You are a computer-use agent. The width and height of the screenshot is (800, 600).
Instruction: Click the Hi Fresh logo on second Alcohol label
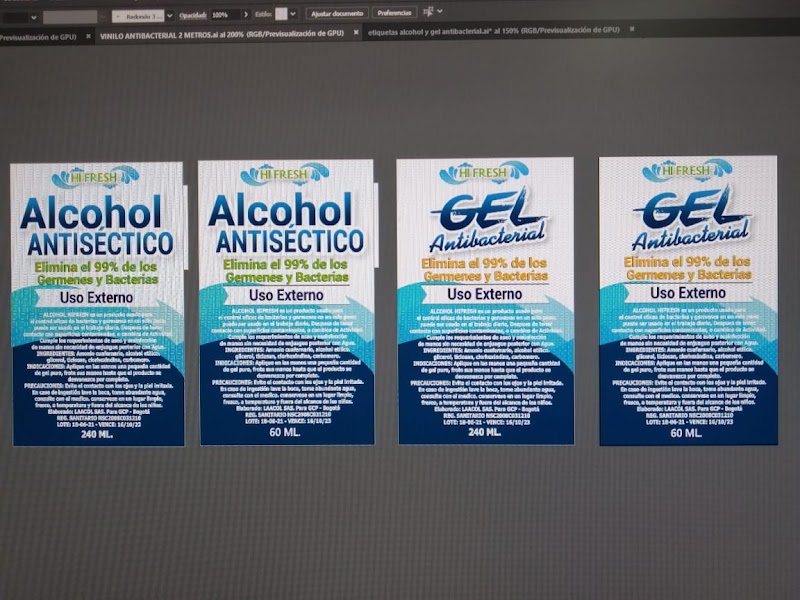pos(284,174)
